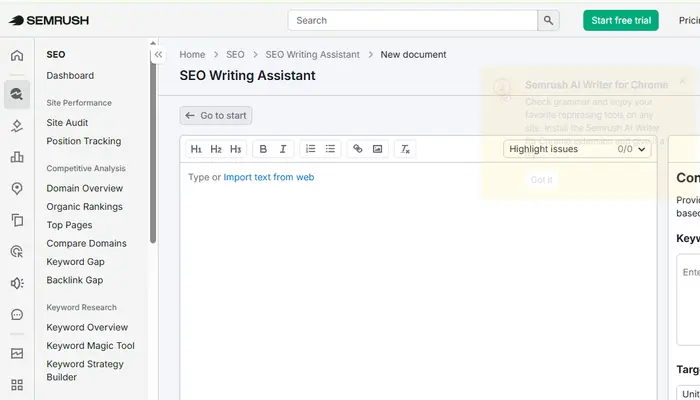Open the Home icon in sidebar
The width and height of the screenshot is (700, 400).
(17, 55)
